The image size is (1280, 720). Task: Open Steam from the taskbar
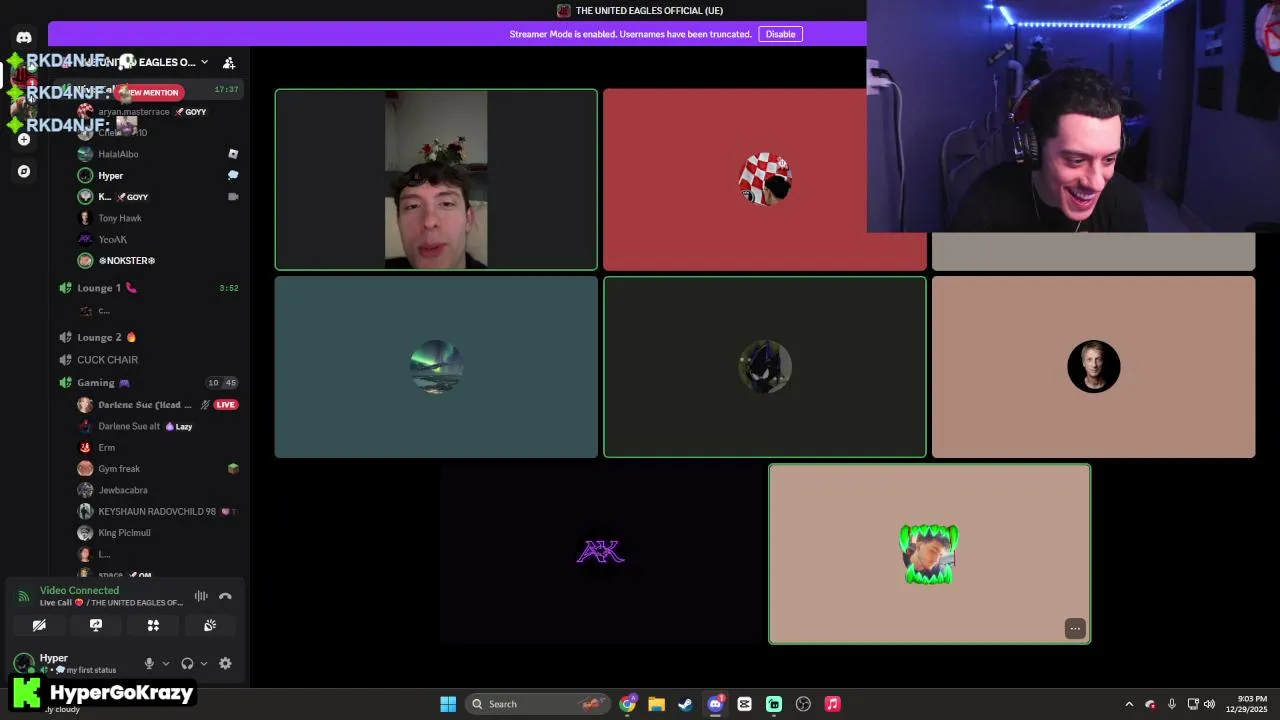685,704
